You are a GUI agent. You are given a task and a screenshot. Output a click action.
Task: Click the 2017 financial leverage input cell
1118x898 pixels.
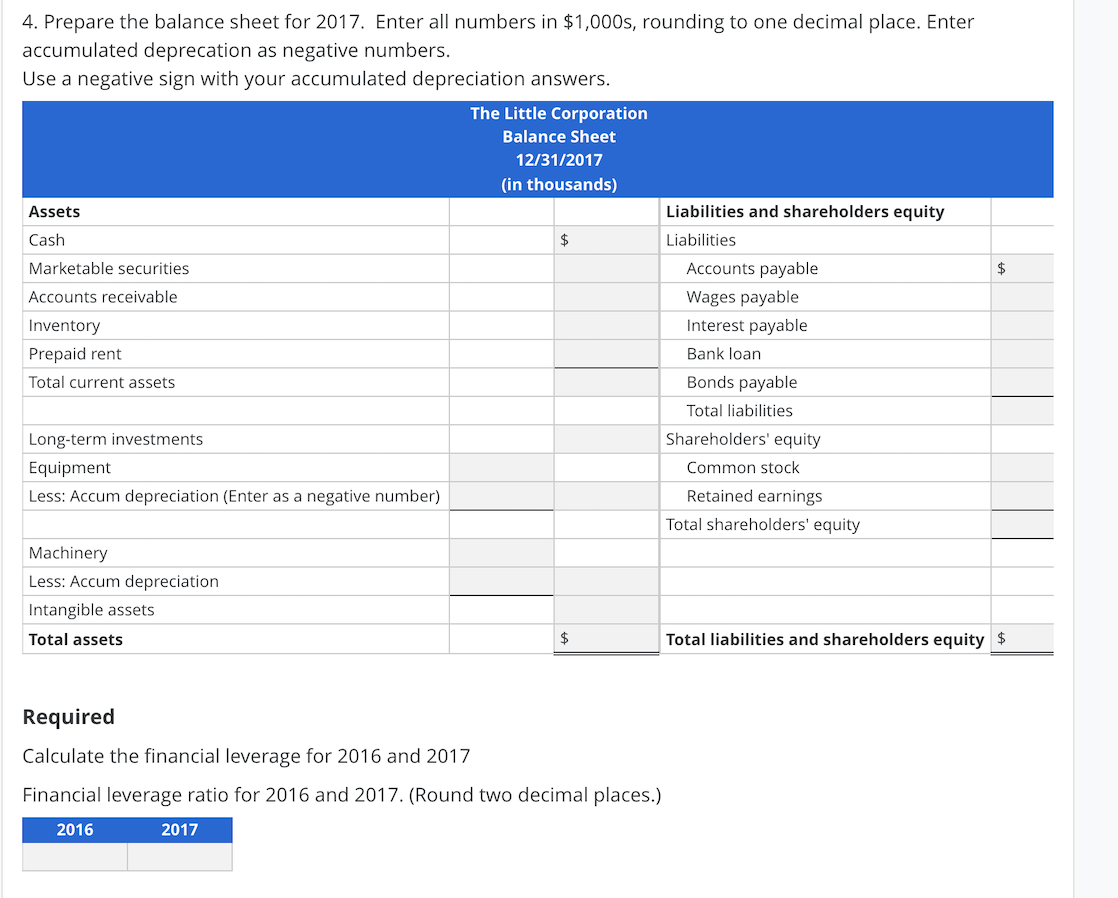[180, 857]
